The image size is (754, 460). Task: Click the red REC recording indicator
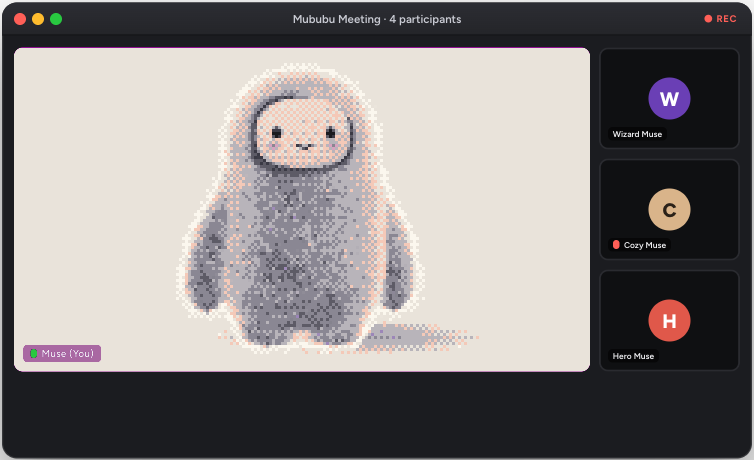pyautogui.click(x=720, y=19)
